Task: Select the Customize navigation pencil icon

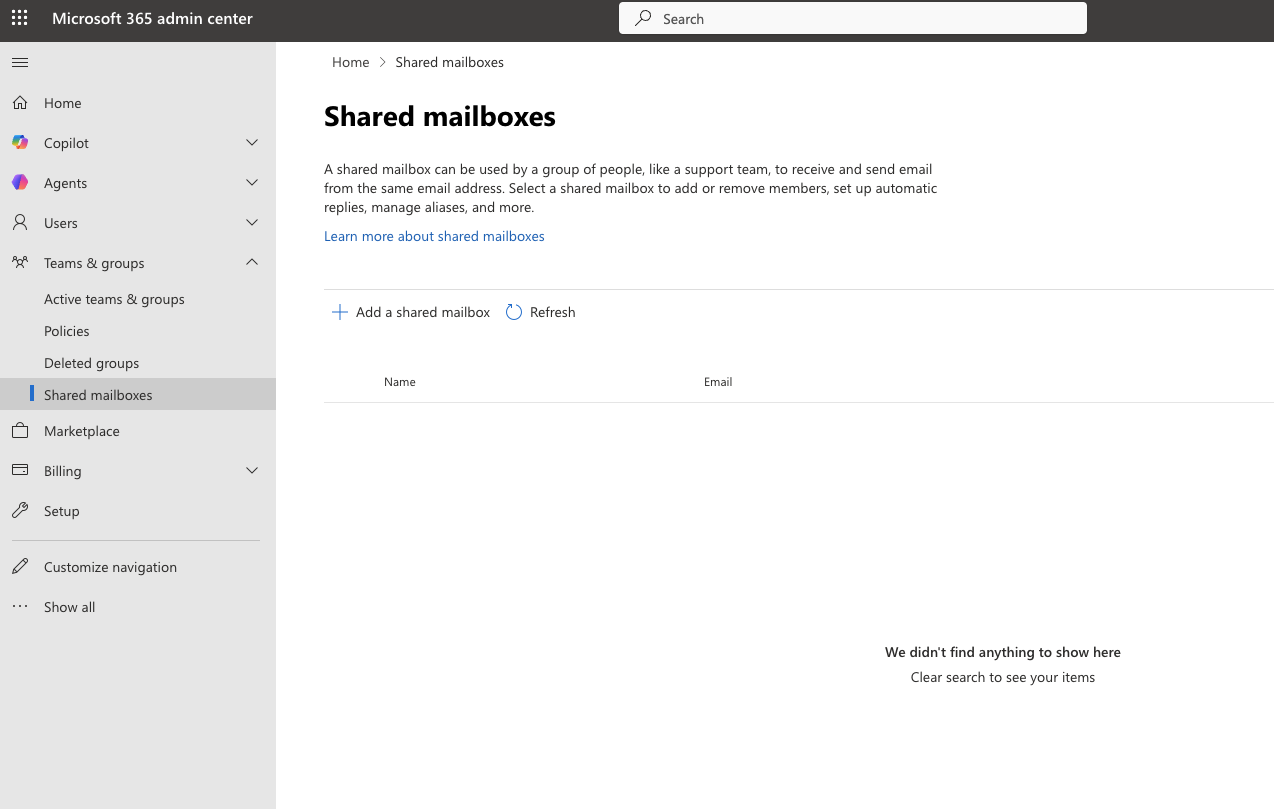Action: (20, 566)
